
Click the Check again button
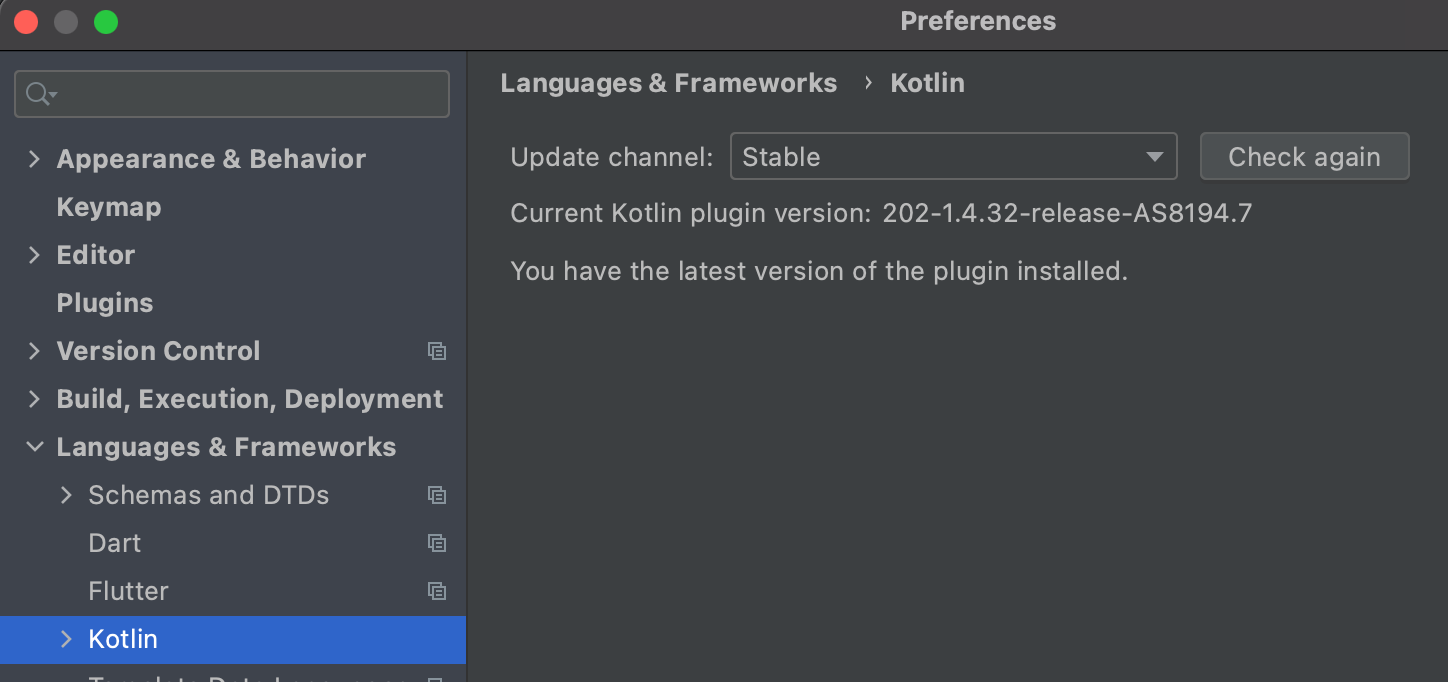pyautogui.click(x=1304, y=157)
